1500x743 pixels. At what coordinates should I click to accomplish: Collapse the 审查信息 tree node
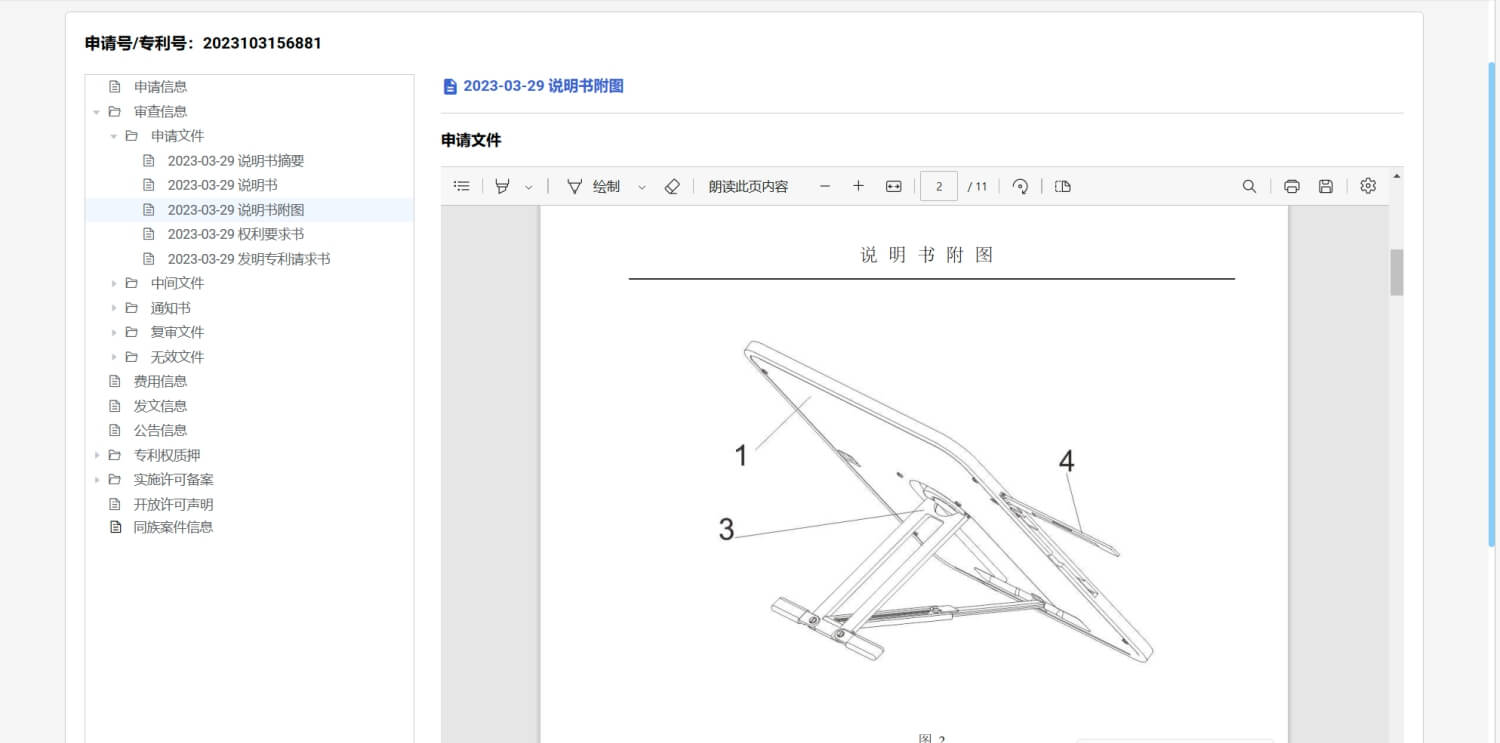pyautogui.click(x=97, y=112)
